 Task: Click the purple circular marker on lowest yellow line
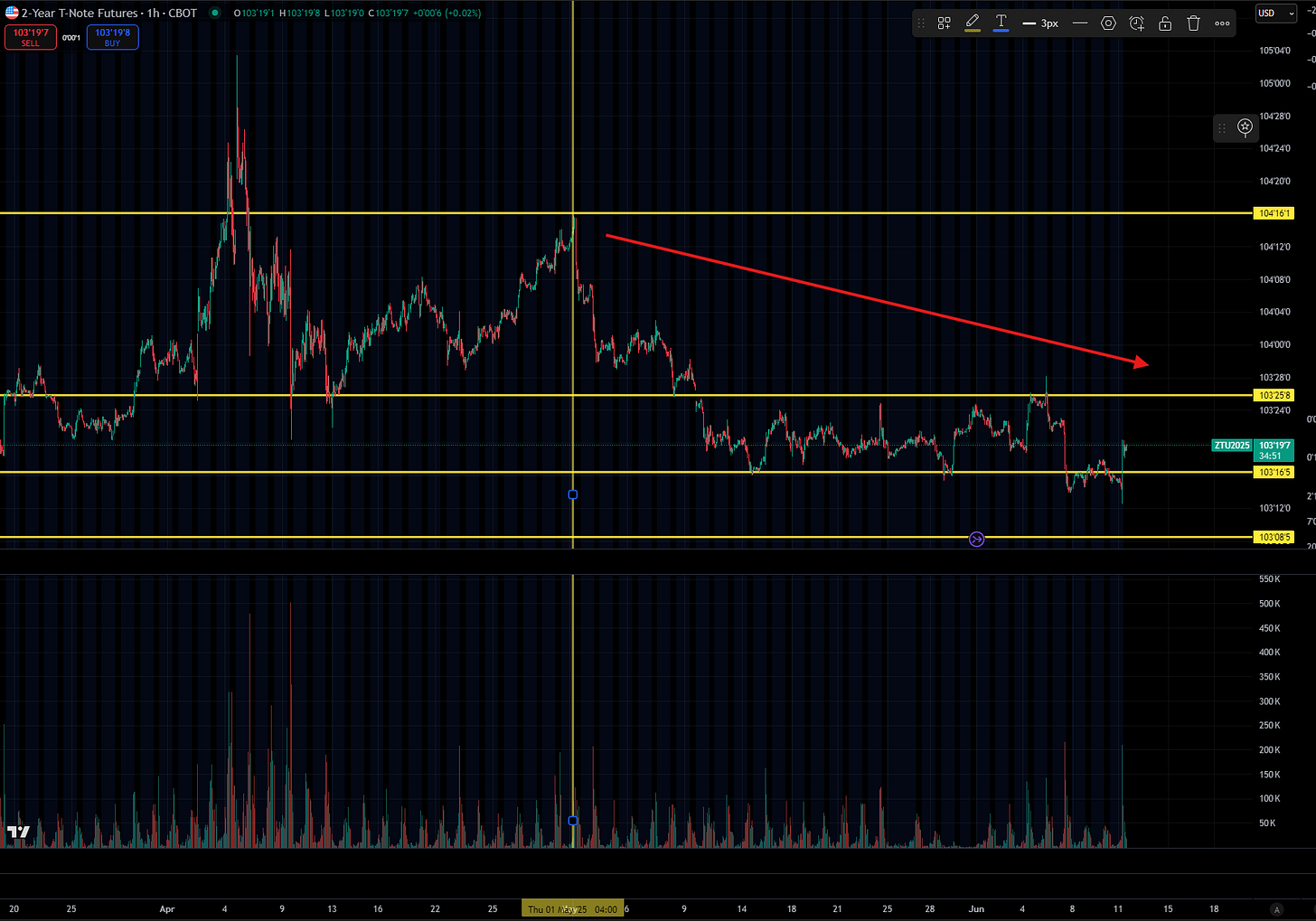(976, 540)
